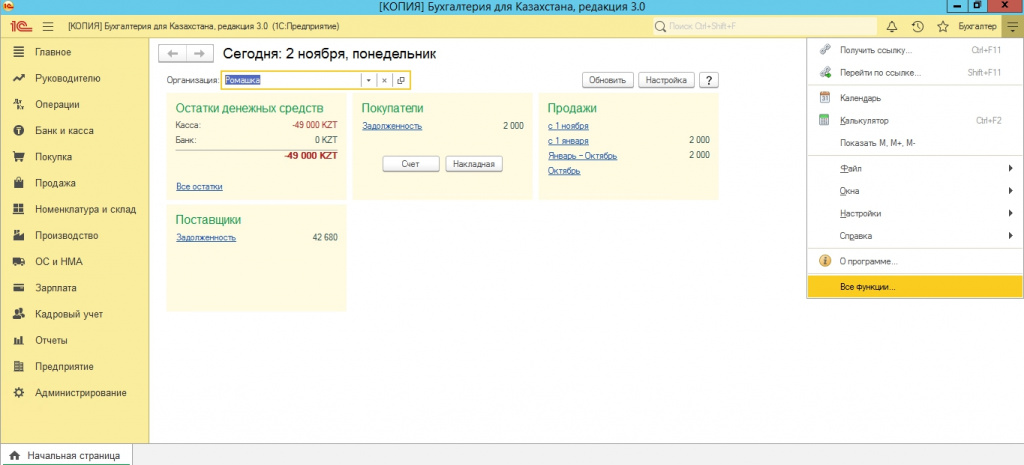Open history clock icon

coord(917,27)
